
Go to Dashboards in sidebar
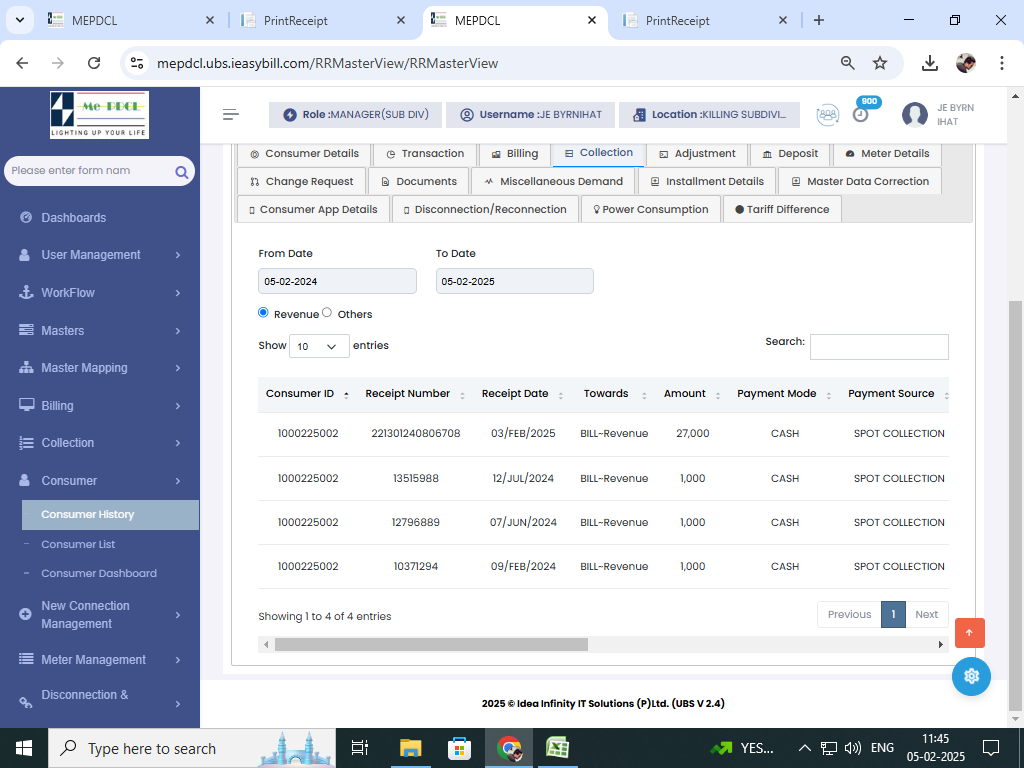[73, 217]
